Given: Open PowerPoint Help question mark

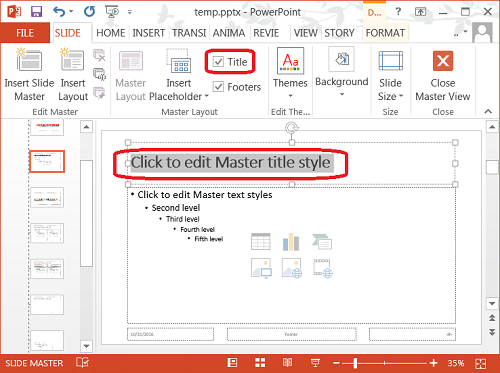Looking at the screenshot, I should coord(398,12).
